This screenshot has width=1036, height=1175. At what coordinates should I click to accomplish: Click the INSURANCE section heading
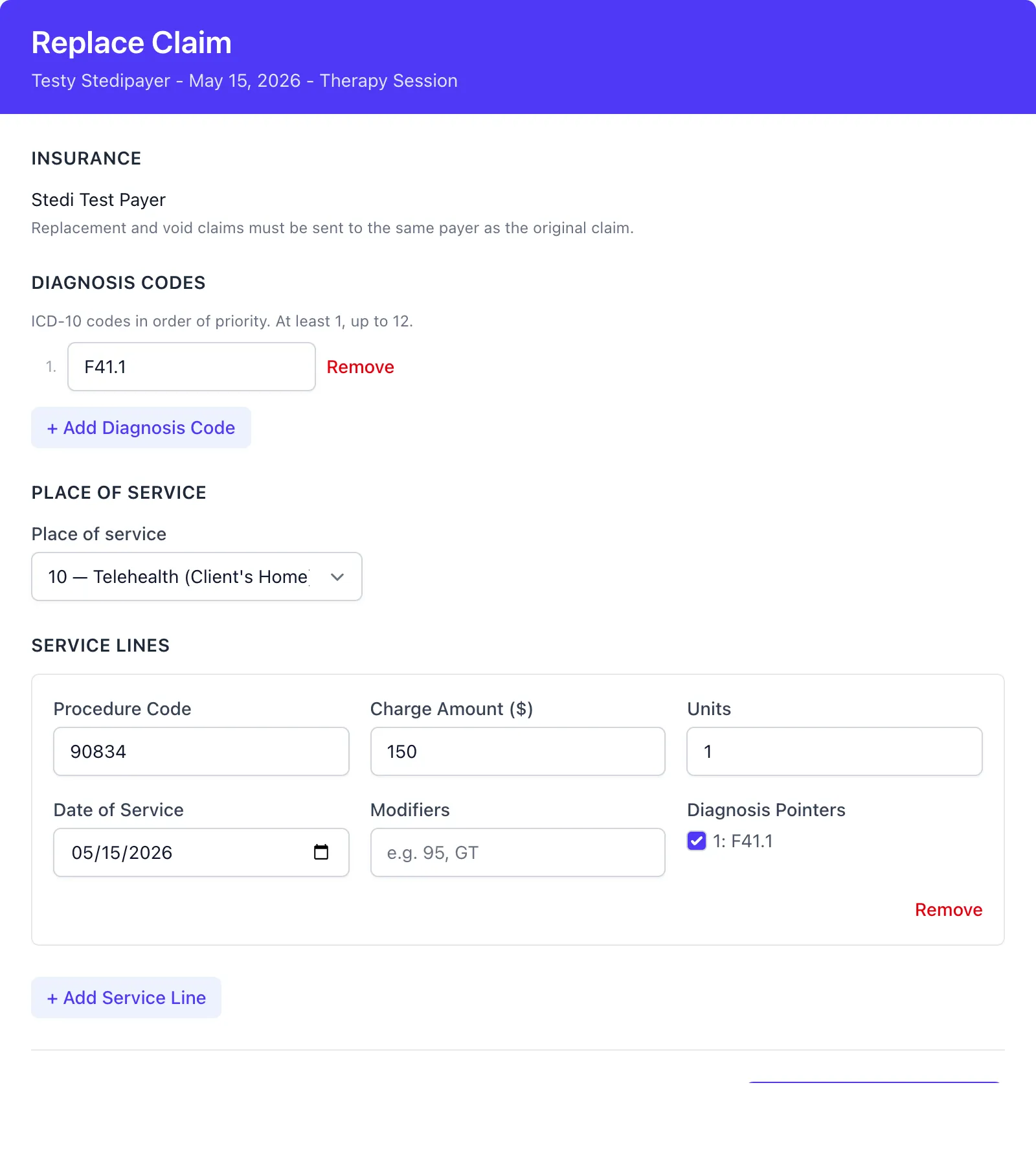pos(86,158)
